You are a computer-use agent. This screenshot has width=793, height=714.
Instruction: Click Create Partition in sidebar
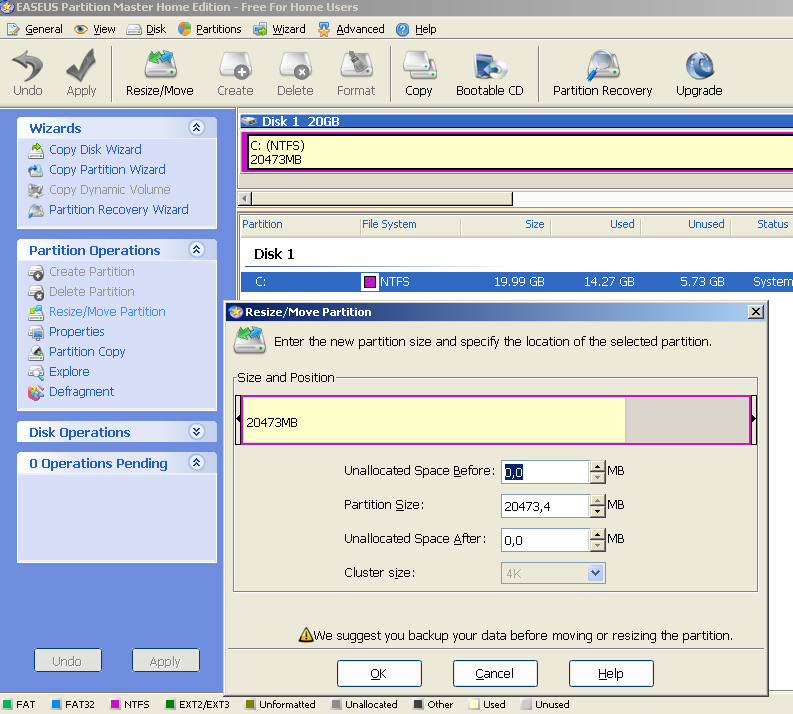[x=92, y=272]
